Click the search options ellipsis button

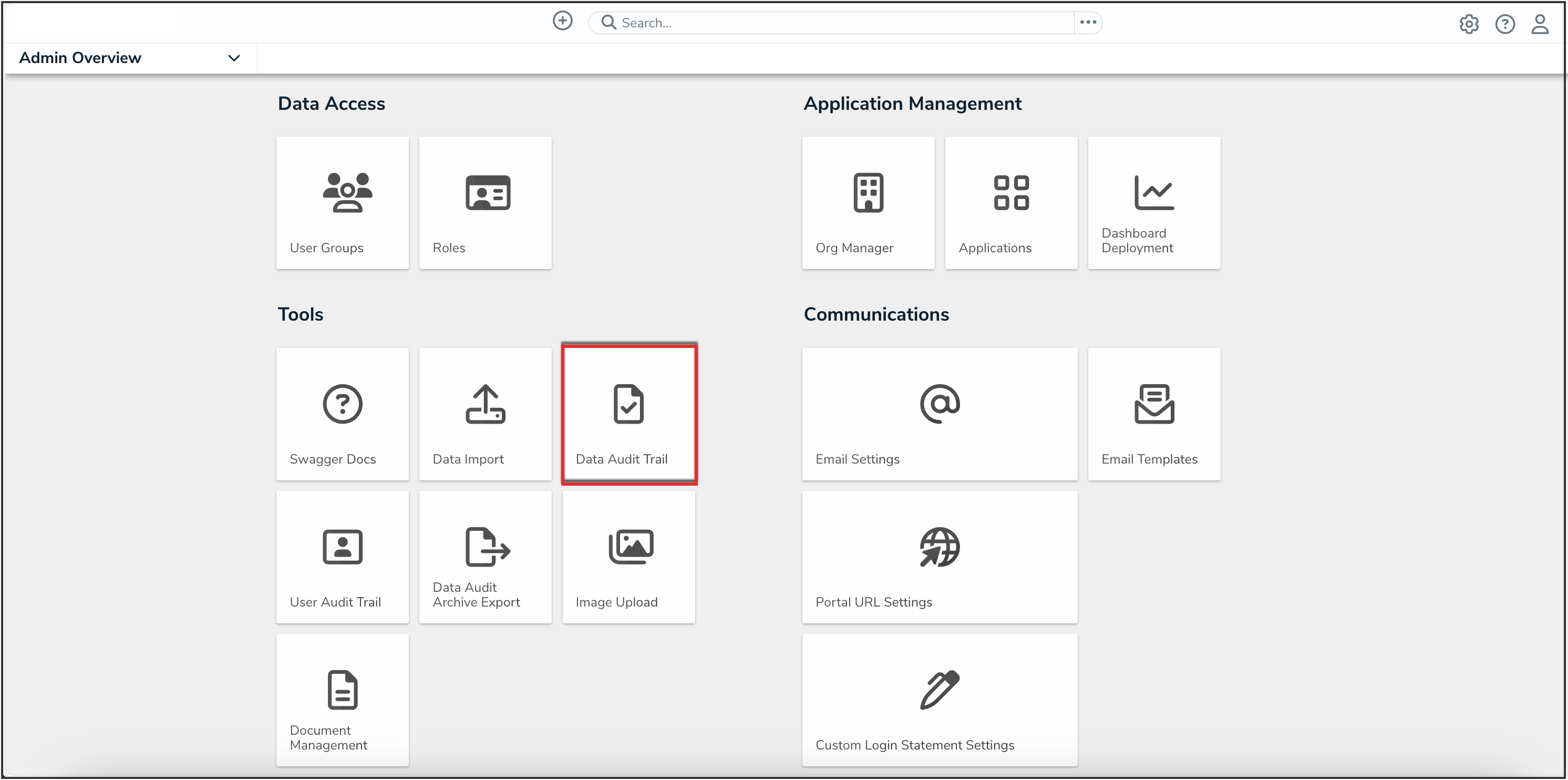point(1088,23)
